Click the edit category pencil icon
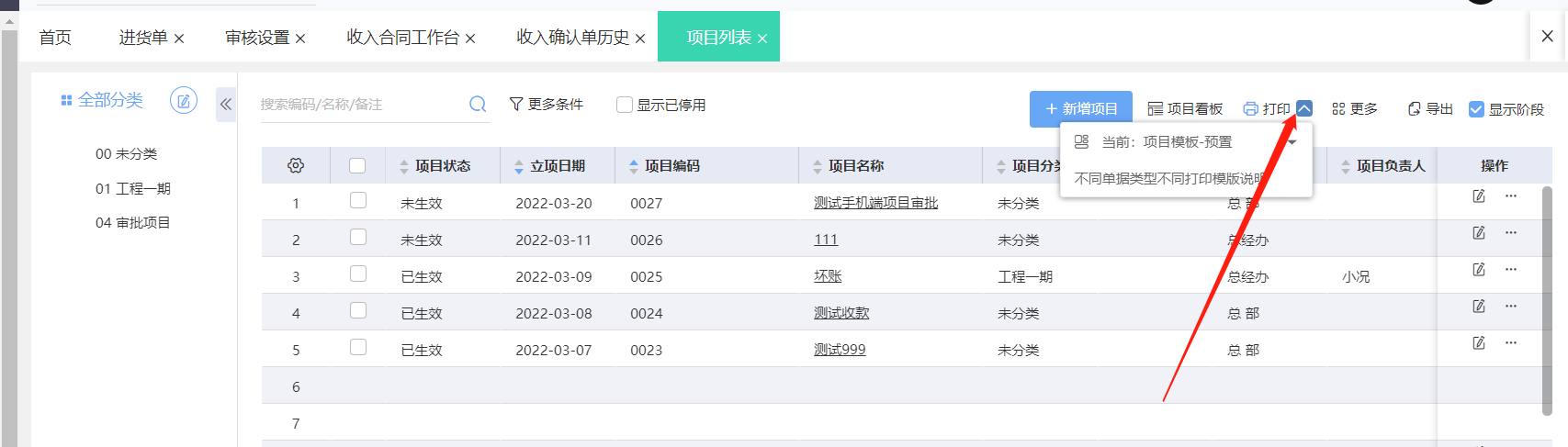 (184, 101)
